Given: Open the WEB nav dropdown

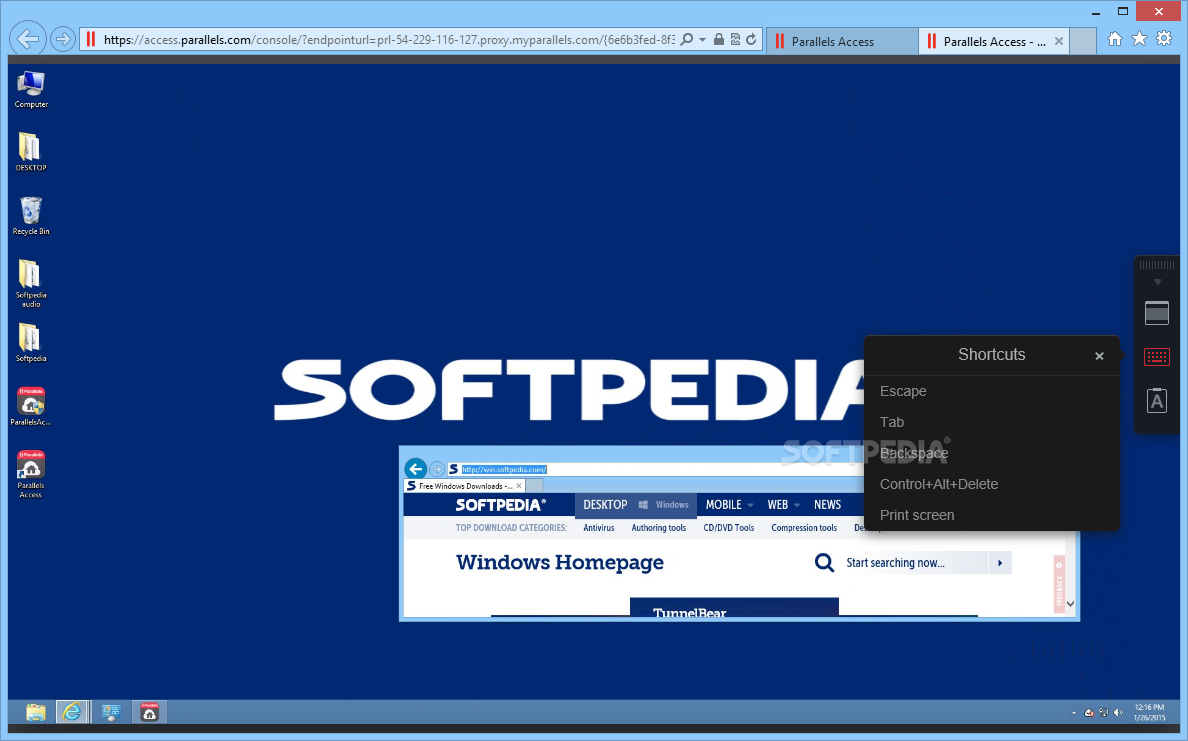Looking at the screenshot, I should point(783,505).
